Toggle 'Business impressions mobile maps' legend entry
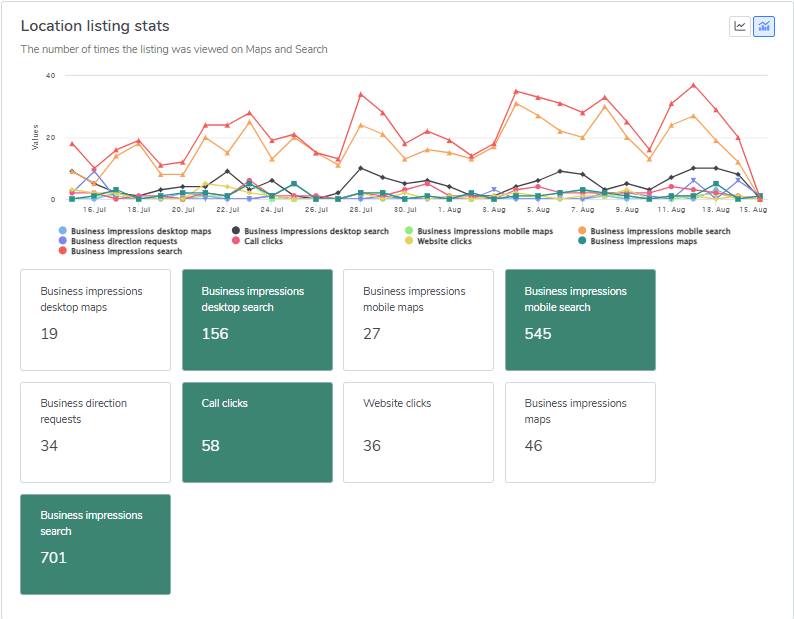Viewport: 794px width, 619px height. click(x=485, y=231)
